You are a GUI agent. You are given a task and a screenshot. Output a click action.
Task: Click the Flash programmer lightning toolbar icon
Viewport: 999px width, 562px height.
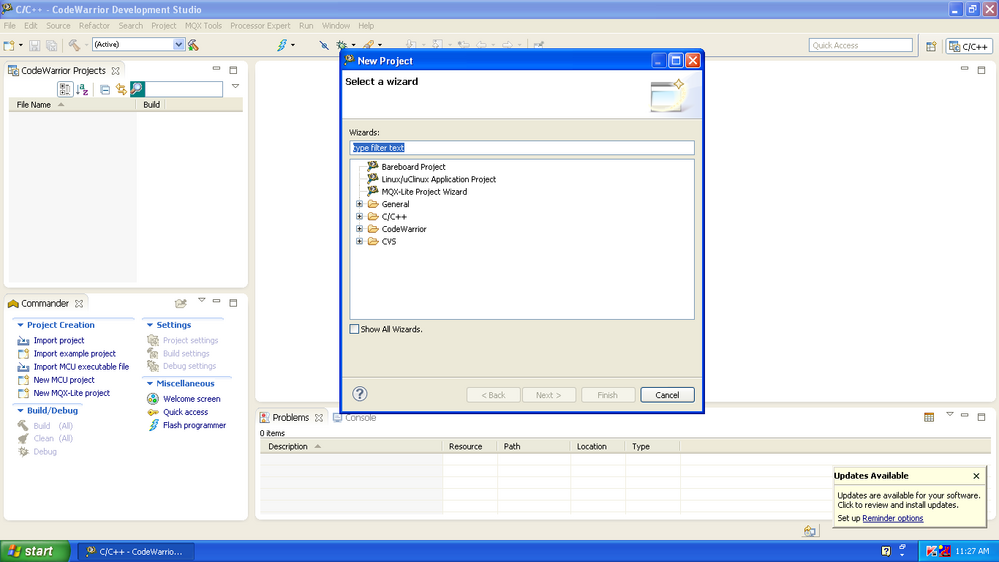pyautogui.click(x=282, y=45)
